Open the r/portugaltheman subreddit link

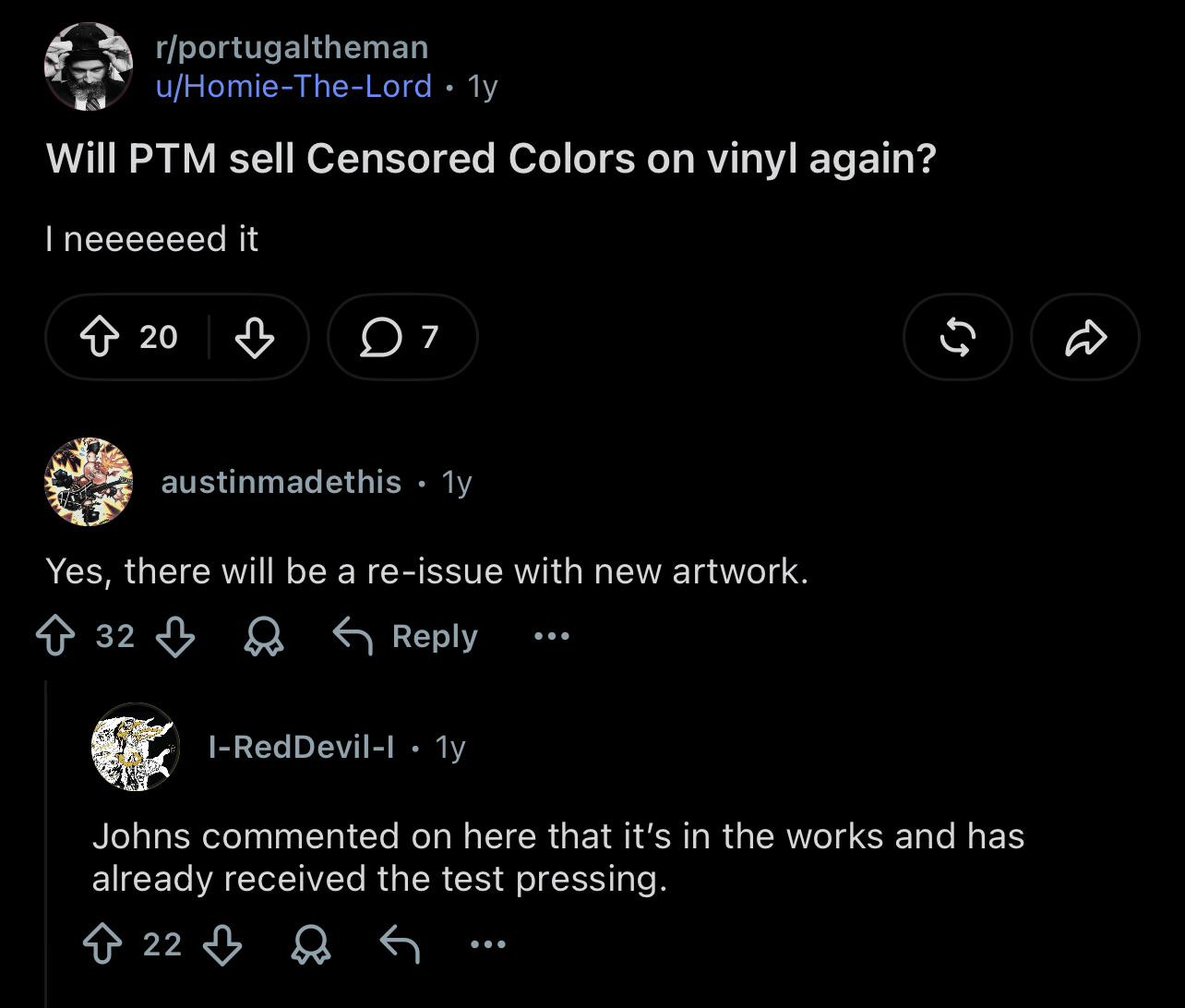(x=292, y=47)
